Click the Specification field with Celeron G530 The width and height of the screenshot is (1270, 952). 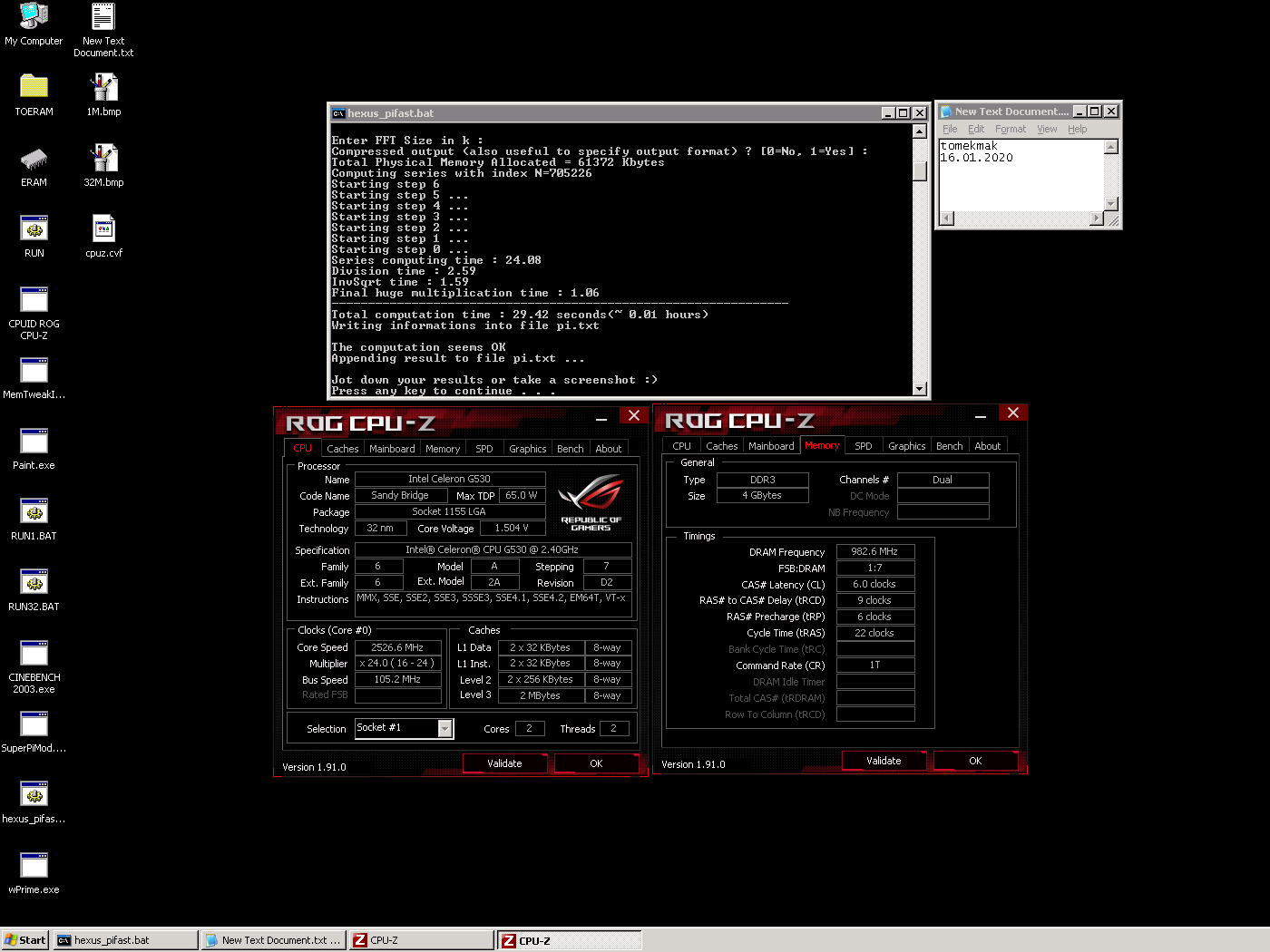click(x=493, y=549)
